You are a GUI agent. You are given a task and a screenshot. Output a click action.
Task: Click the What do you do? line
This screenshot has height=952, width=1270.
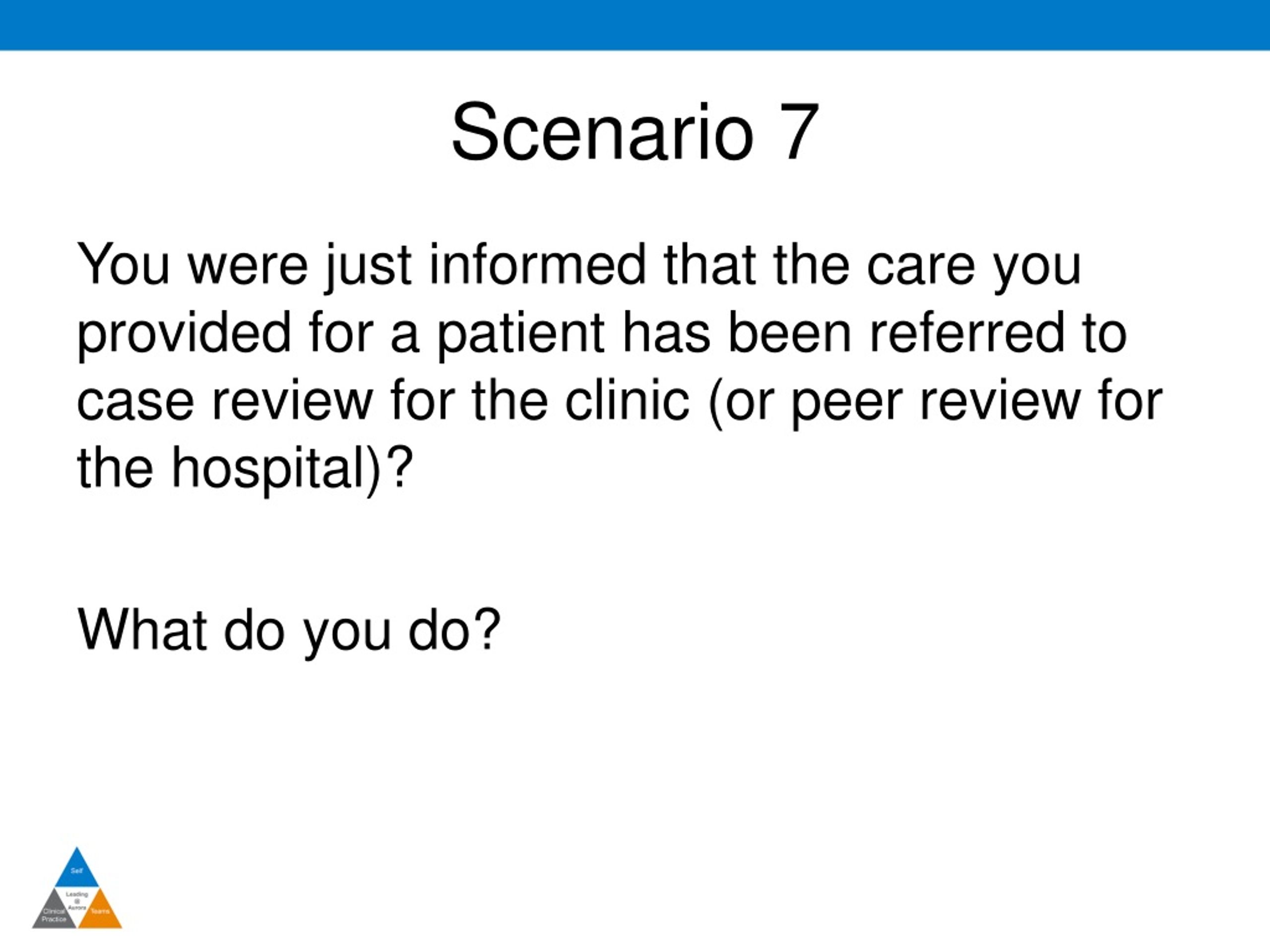click(x=289, y=630)
